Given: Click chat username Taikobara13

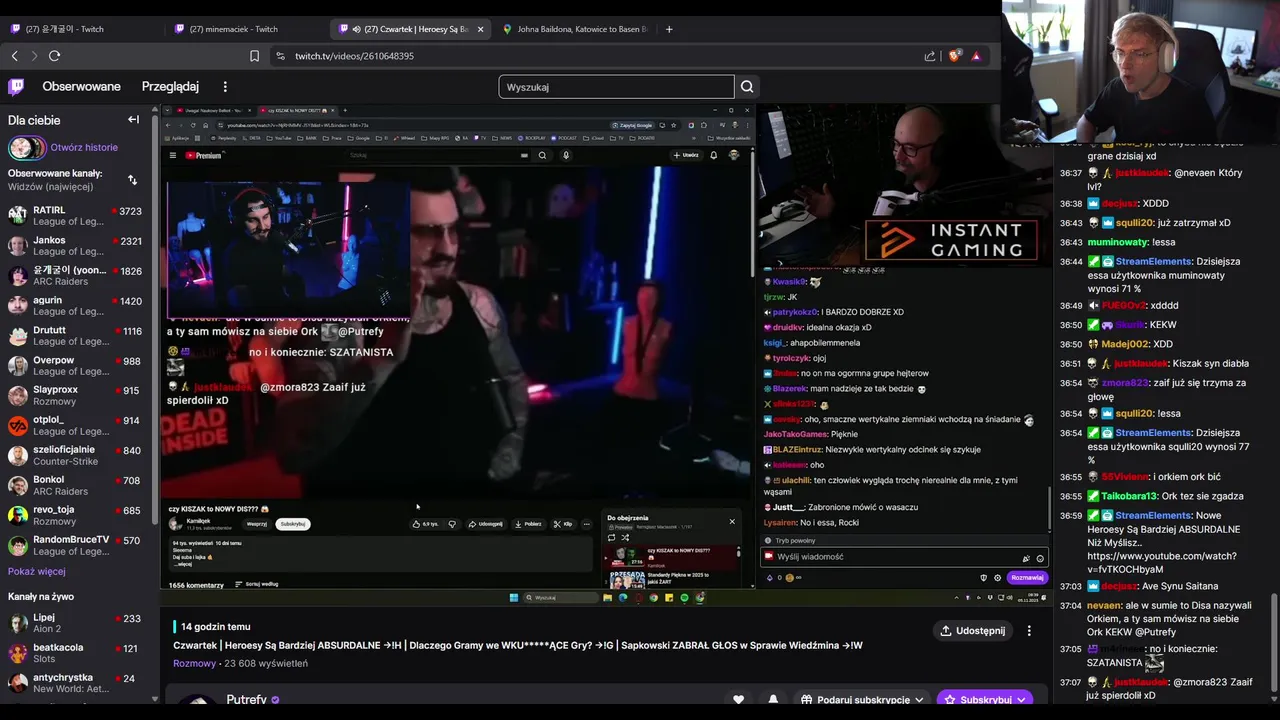Looking at the screenshot, I should [1130, 496].
